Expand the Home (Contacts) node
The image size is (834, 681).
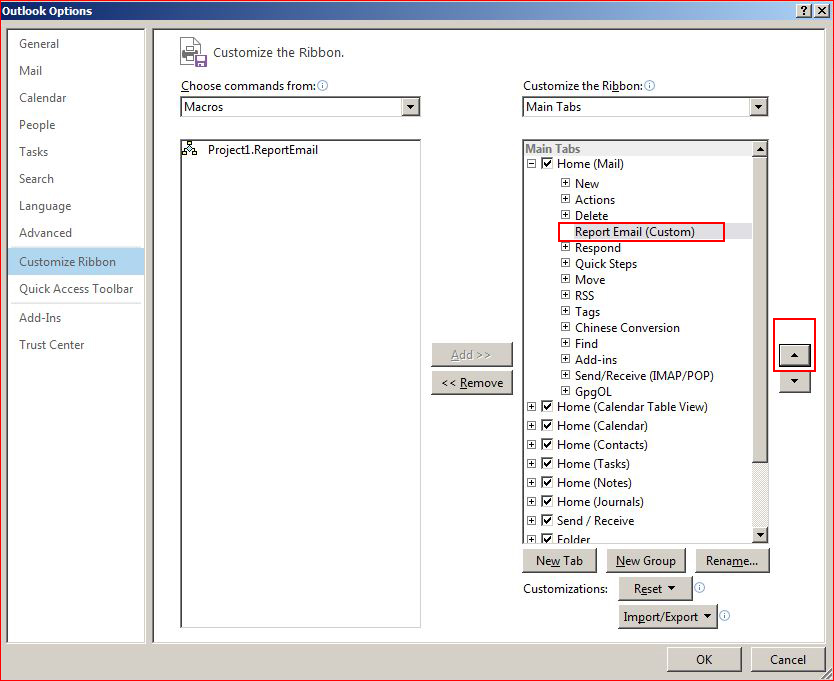[531, 445]
